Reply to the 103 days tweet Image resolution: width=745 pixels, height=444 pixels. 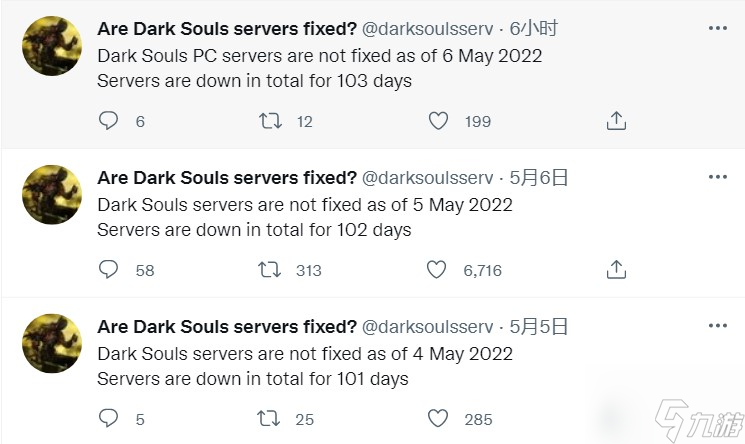108,120
